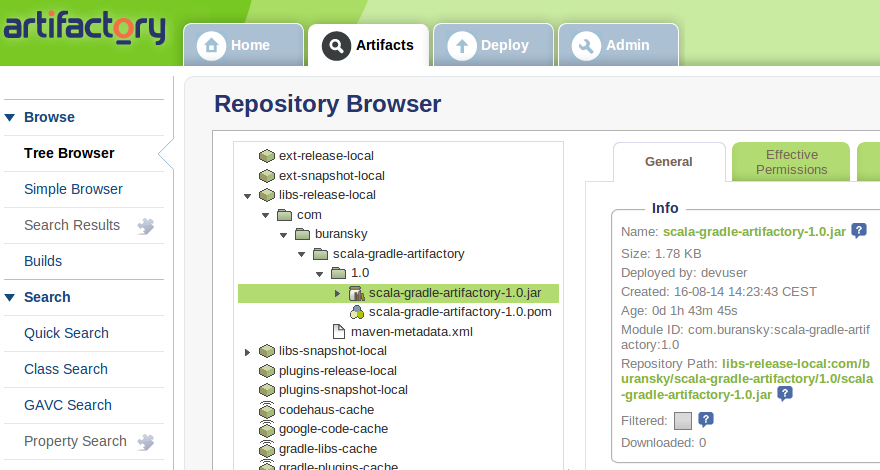Expand the libs-snapshot-local tree node
The image size is (880, 470).
click(x=247, y=352)
